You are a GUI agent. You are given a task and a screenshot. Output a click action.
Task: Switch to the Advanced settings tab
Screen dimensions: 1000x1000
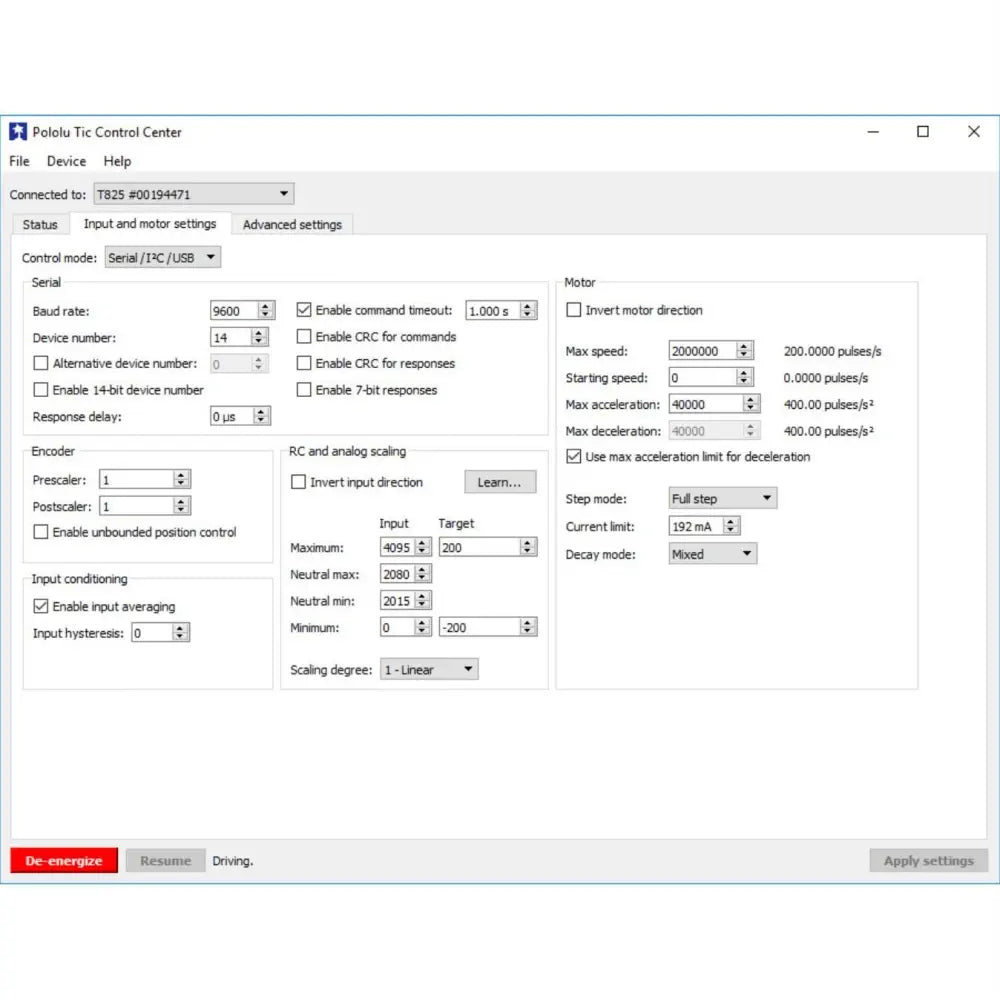coord(292,225)
